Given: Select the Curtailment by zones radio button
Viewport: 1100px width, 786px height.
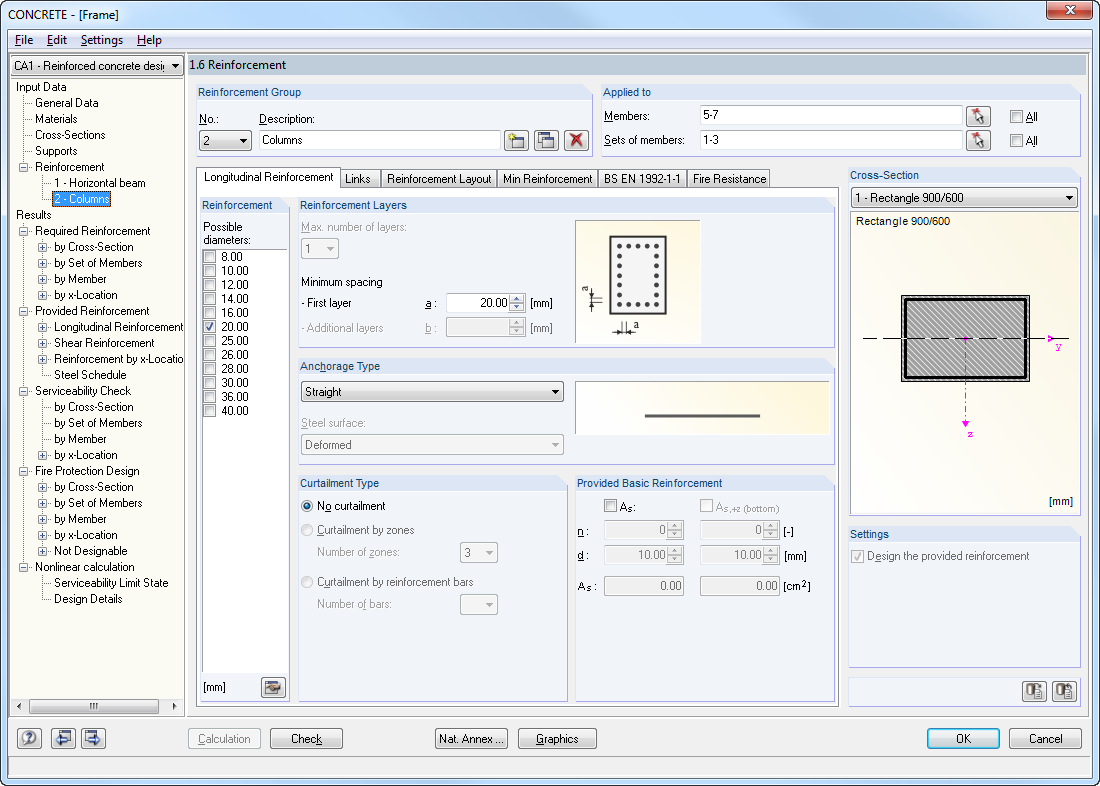Looking at the screenshot, I should [x=307, y=529].
